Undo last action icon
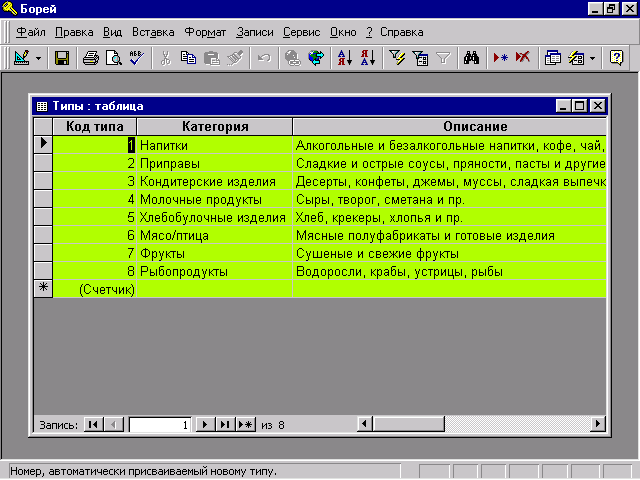 pyautogui.click(x=264, y=58)
